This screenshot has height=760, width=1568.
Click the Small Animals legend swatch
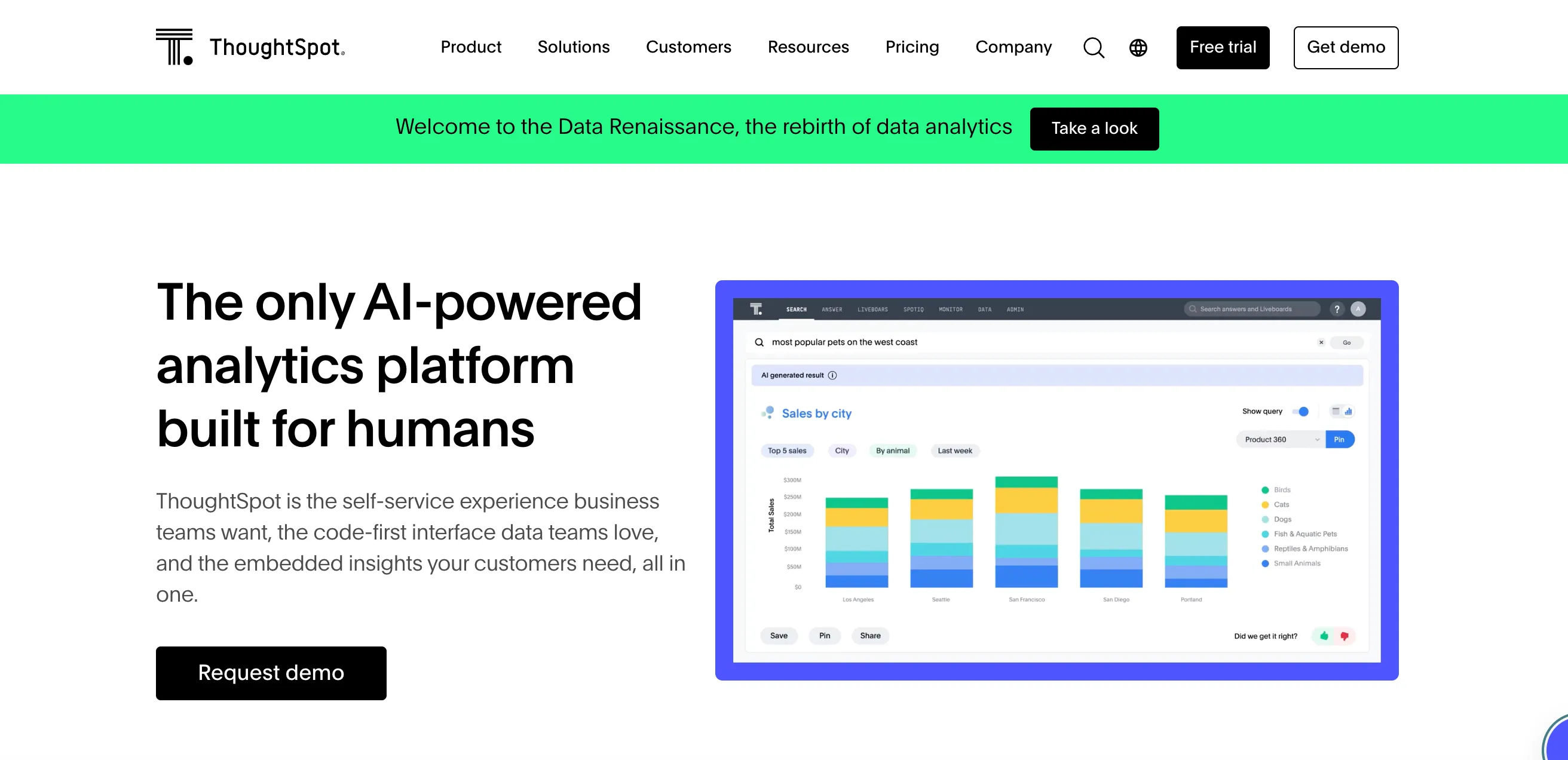1264,563
